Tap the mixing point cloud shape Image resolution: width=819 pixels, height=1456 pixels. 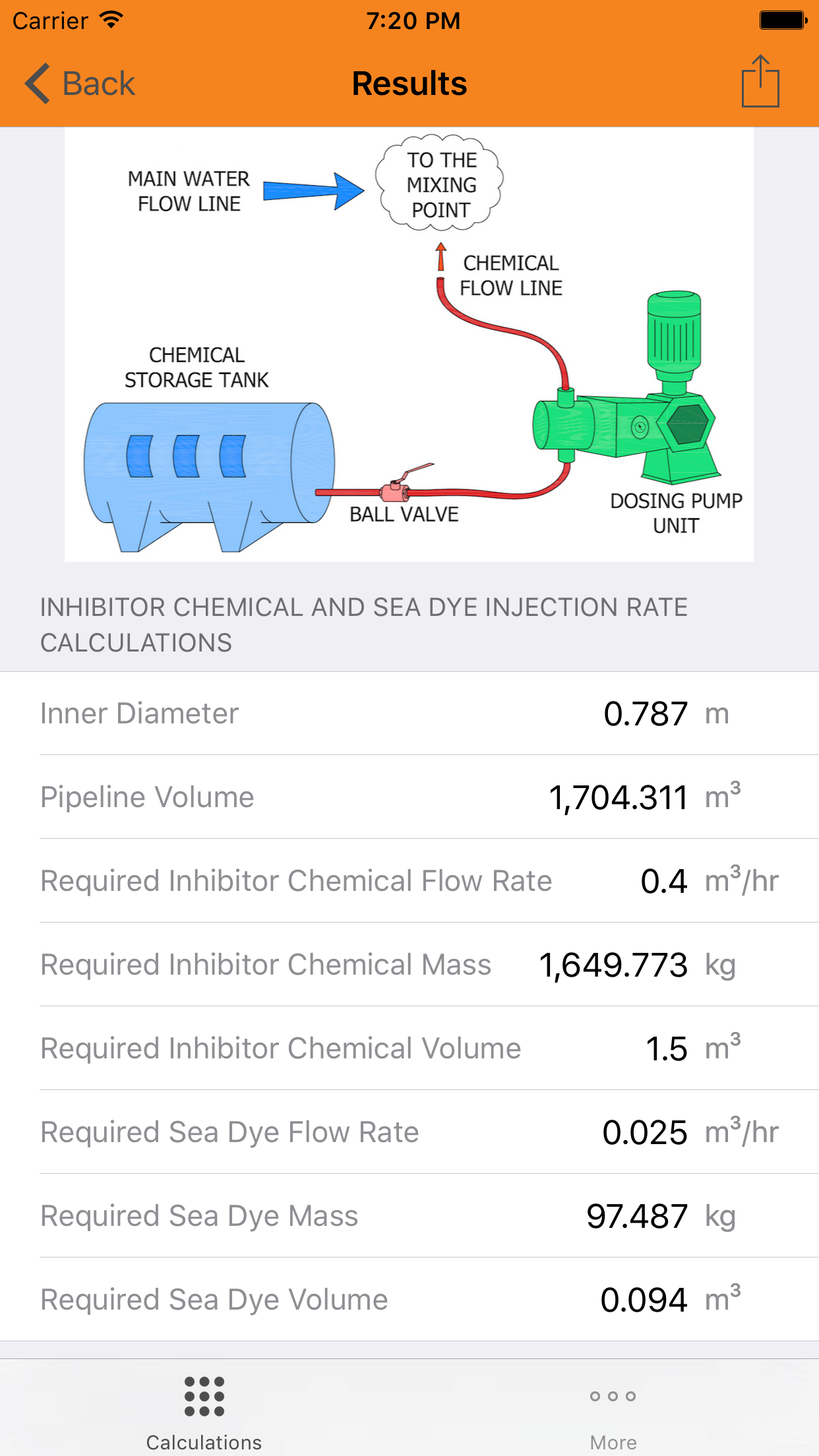click(x=440, y=183)
